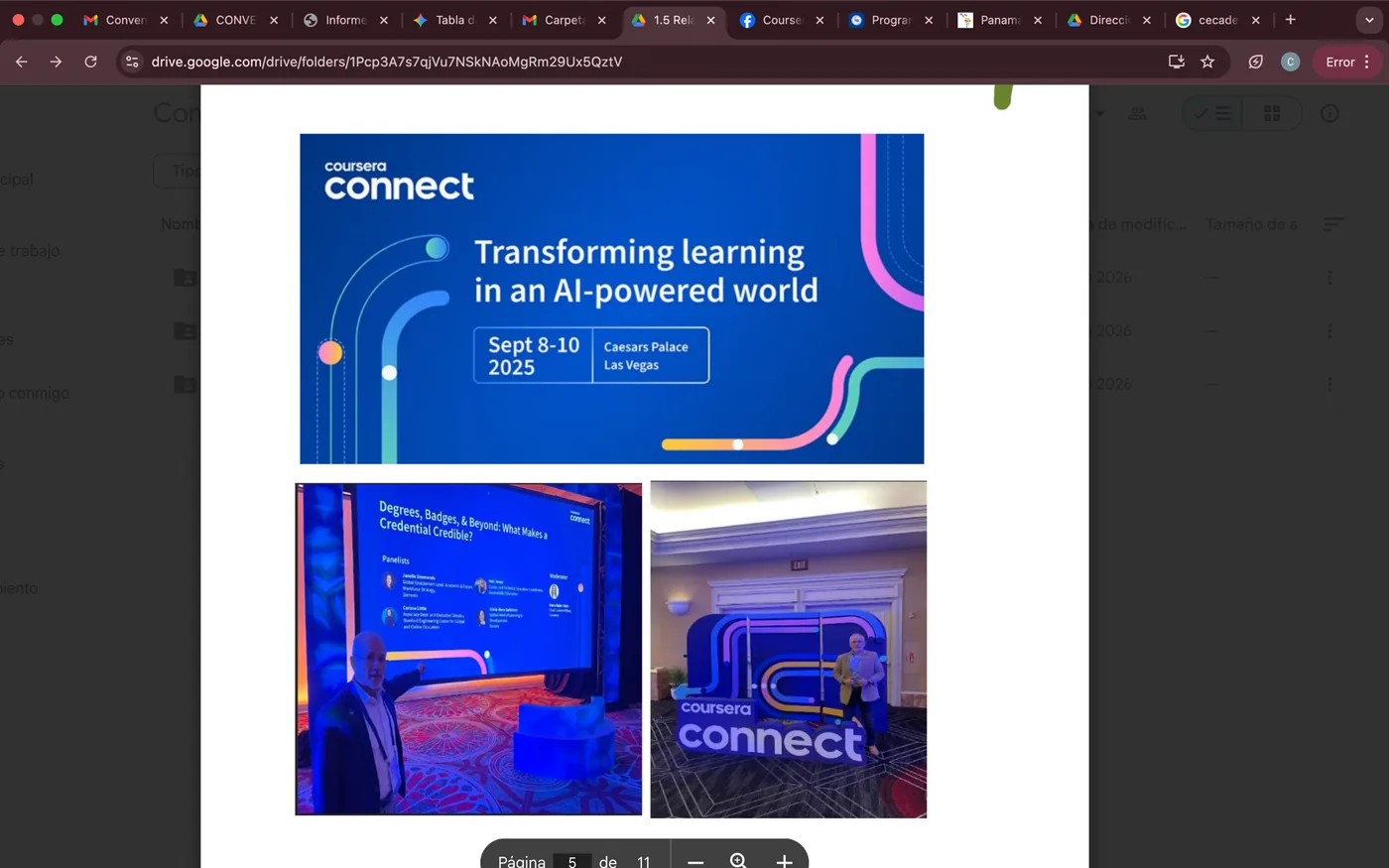Bookmark this page with the star icon
The height and width of the screenshot is (868, 1389).
pyautogui.click(x=1207, y=62)
